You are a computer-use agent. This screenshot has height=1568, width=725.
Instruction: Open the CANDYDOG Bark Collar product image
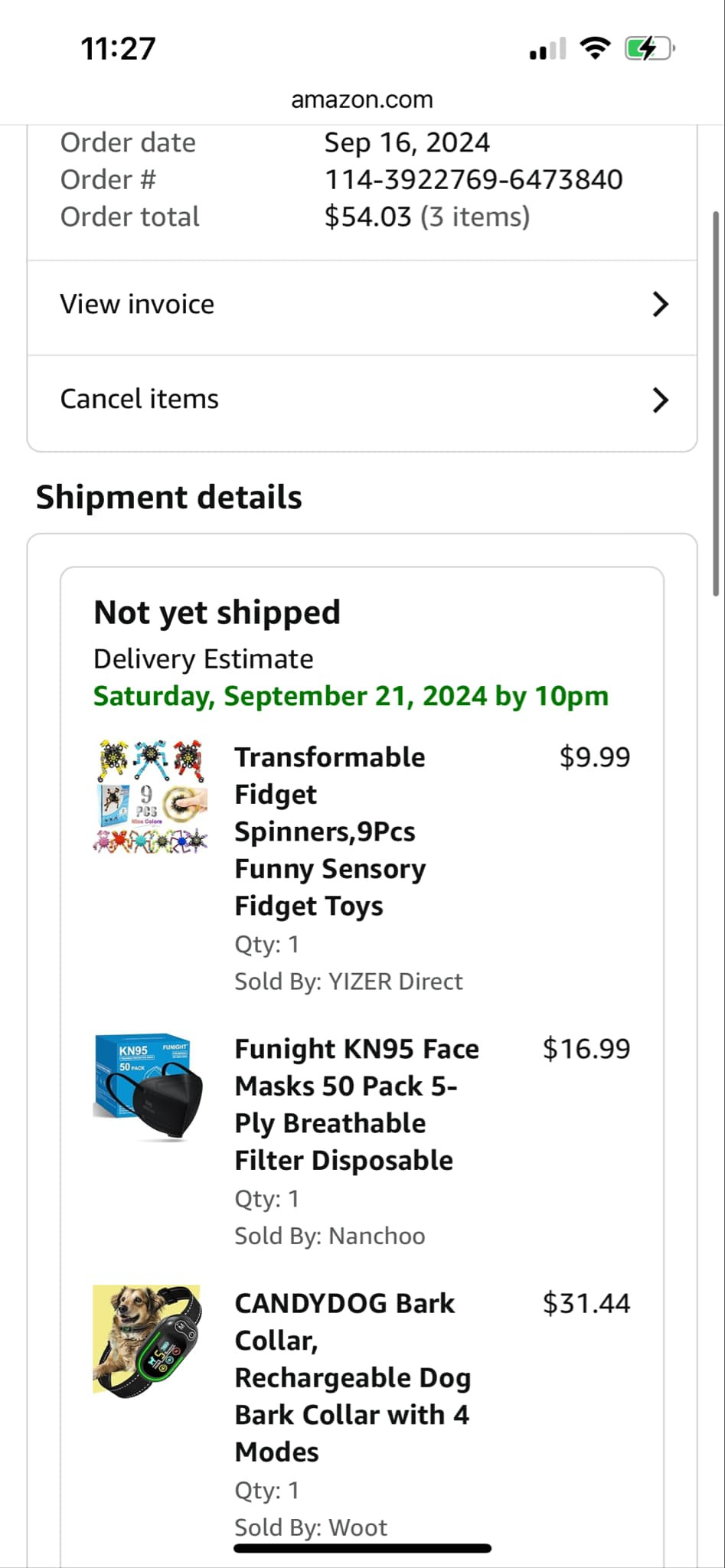coord(147,1341)
